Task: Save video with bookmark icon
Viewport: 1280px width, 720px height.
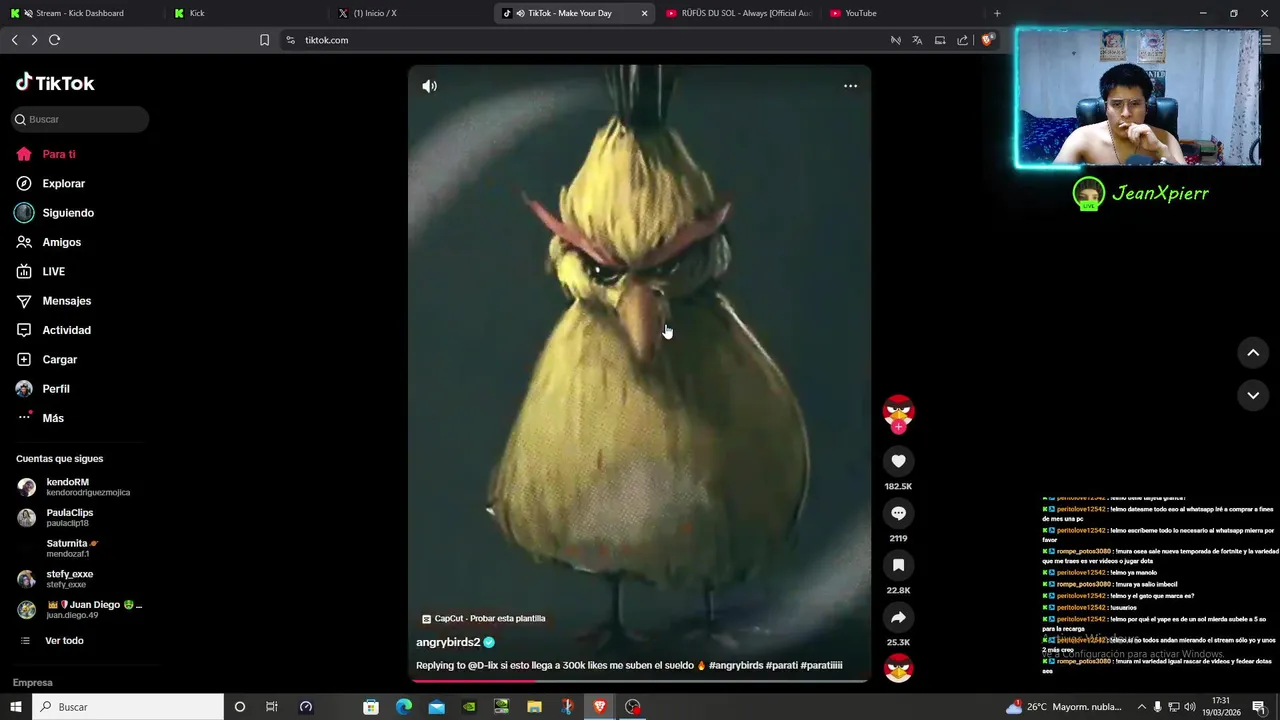Action: click(898, 565)
